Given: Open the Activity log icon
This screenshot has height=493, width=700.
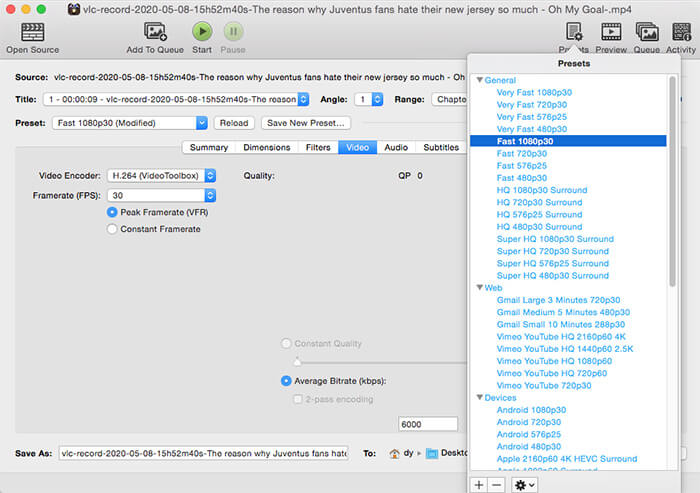Looking at the screenshot, I should (x=681, y=32).
